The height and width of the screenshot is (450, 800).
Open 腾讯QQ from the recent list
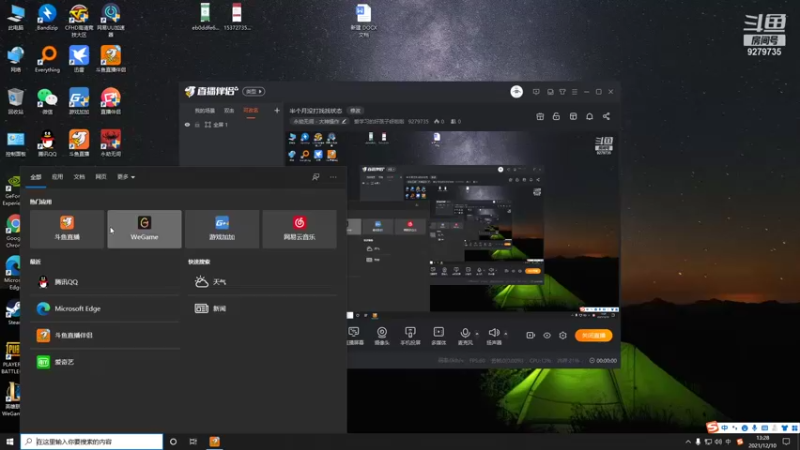point(105,282)
